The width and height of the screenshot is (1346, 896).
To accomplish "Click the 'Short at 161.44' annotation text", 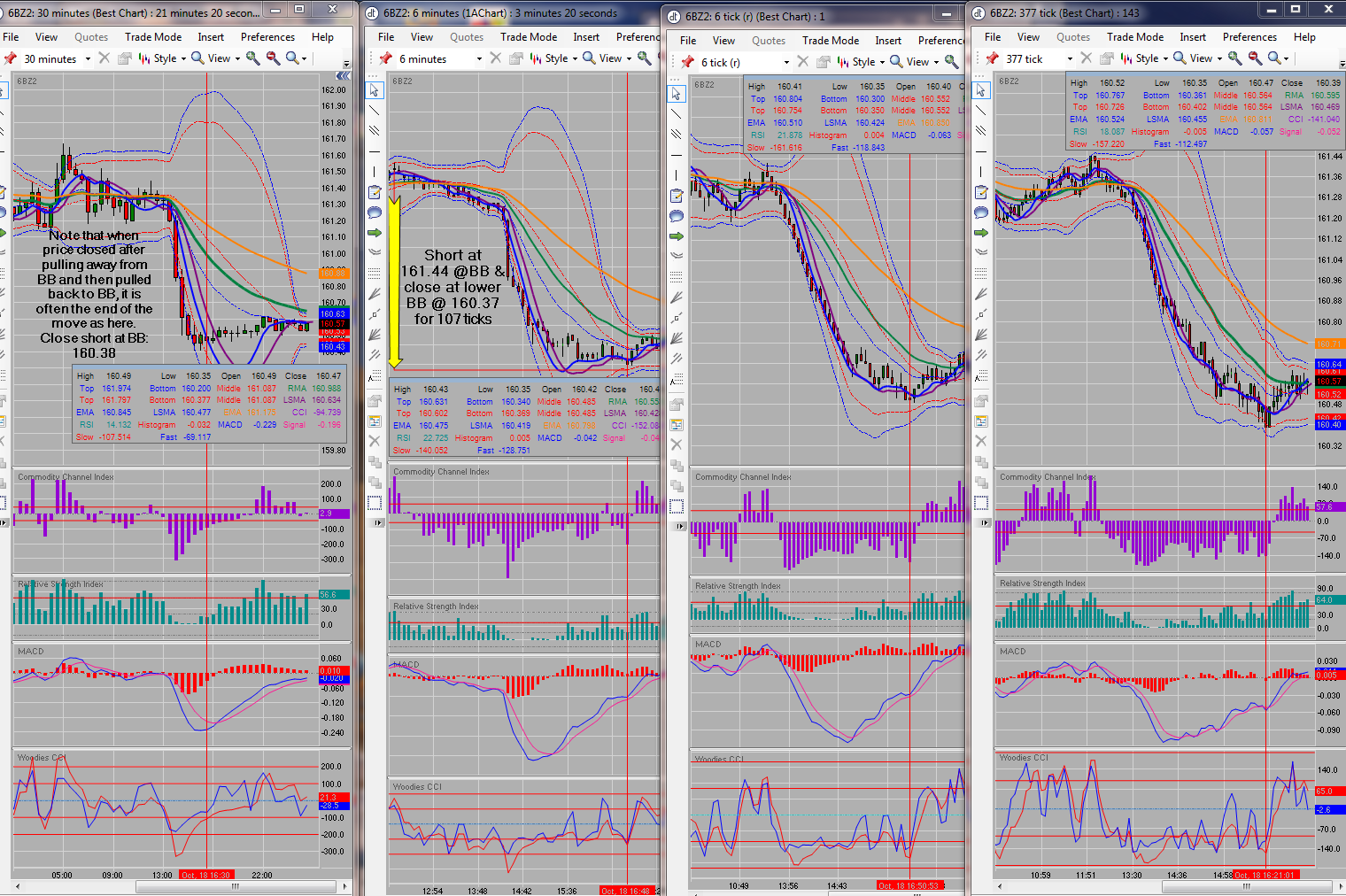I will [453, 287].
